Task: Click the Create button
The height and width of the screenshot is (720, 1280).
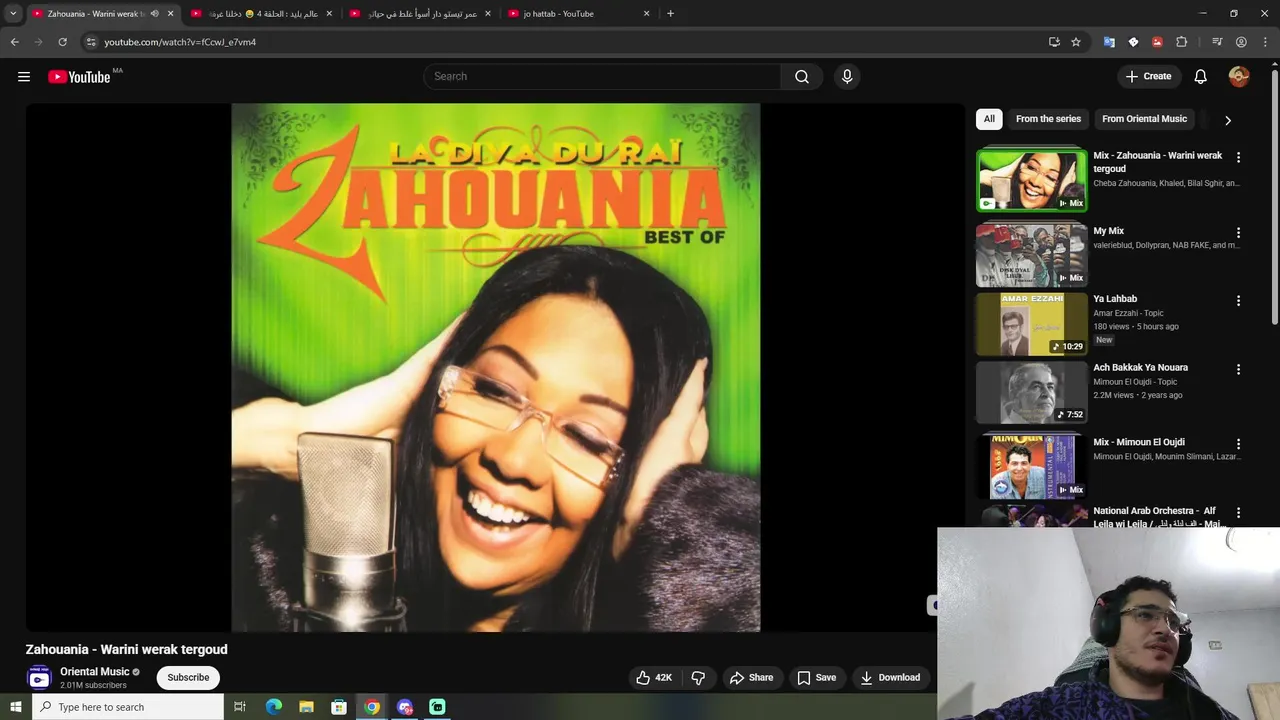Action: click(1148, 77)
